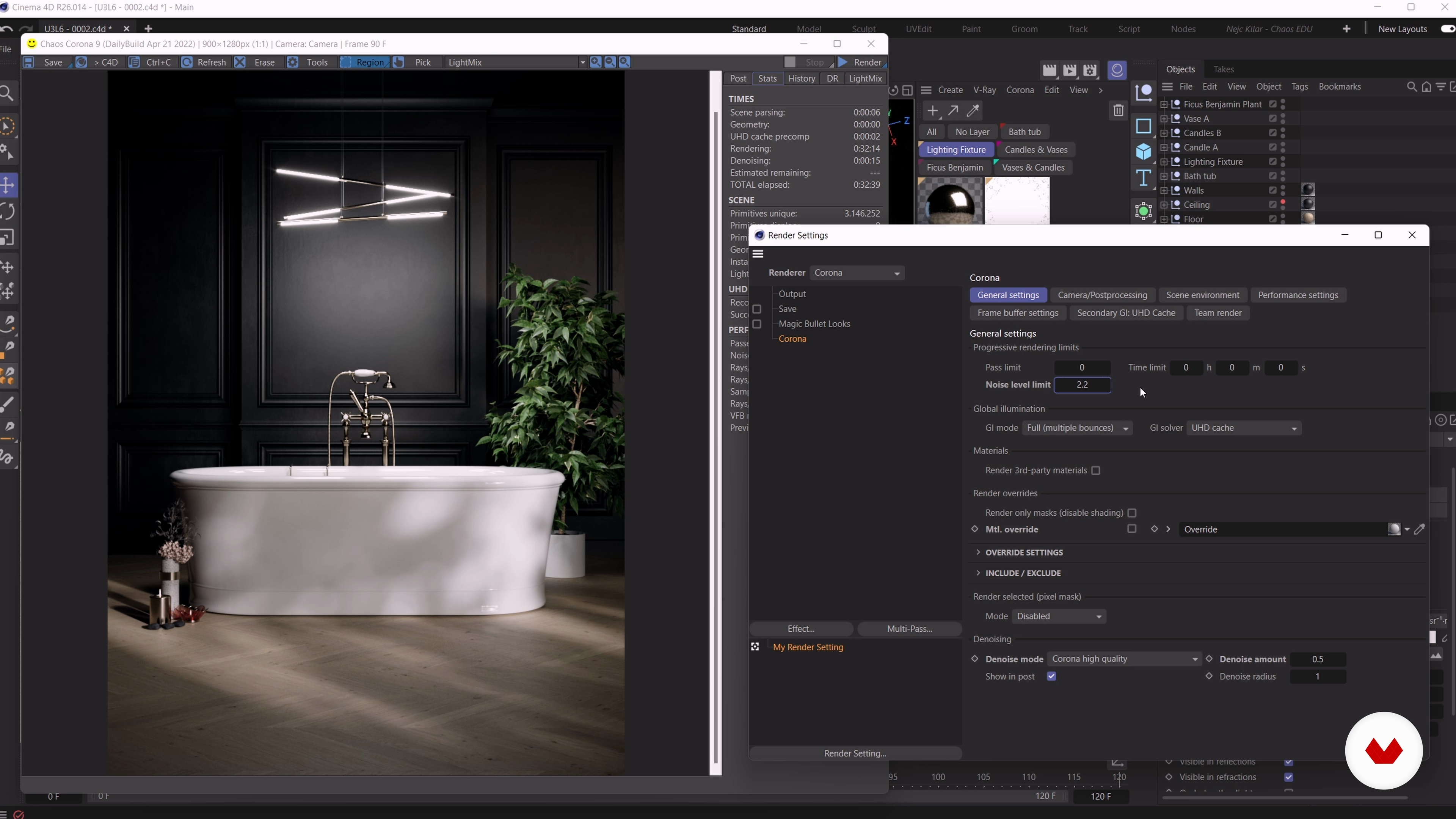This screenshot has width=1456, height=819.
Task: Select the cube primitive icon
Action: [x=1144, y=152]
